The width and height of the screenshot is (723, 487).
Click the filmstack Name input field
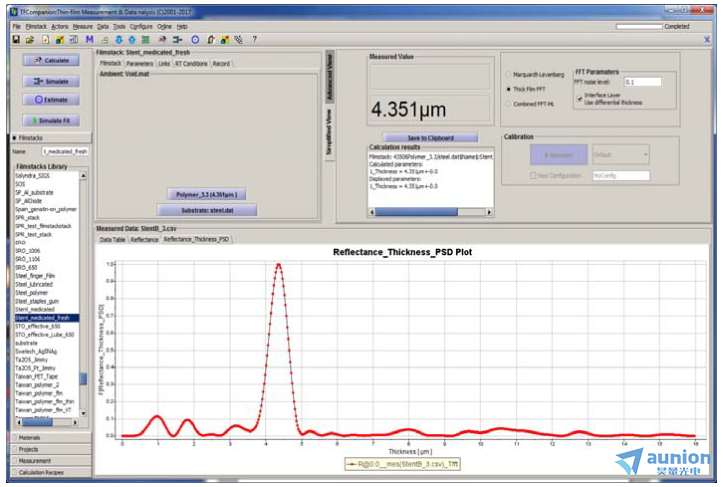(65, 151)
